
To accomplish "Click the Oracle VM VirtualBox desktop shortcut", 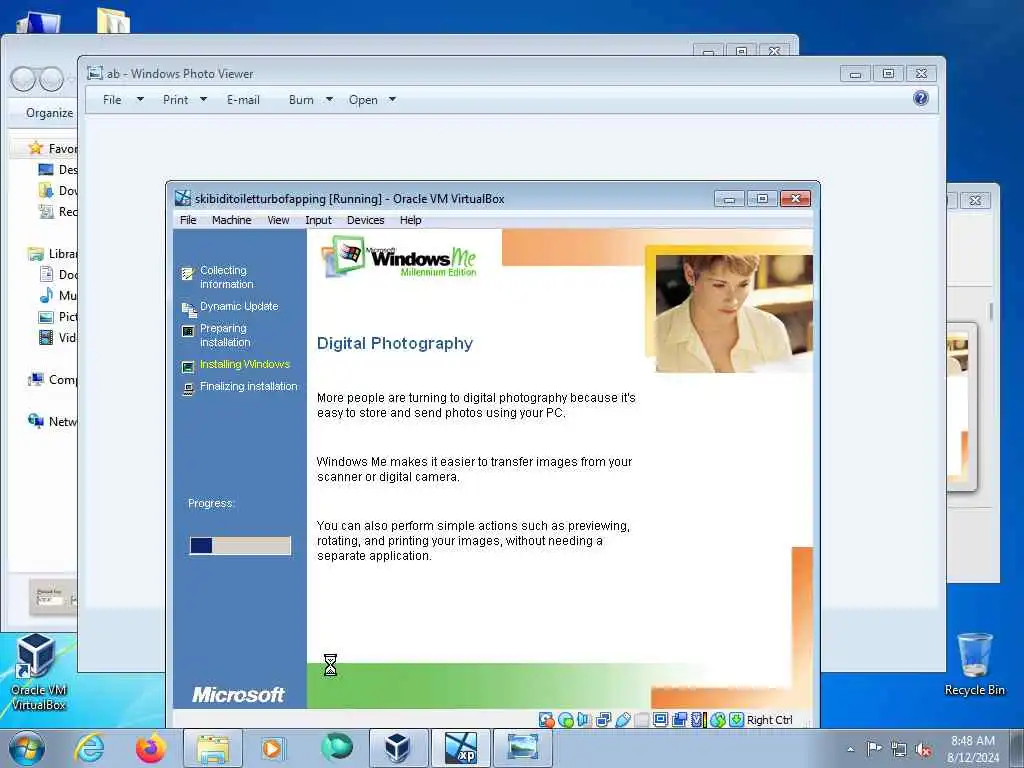I will pos(38,673).
